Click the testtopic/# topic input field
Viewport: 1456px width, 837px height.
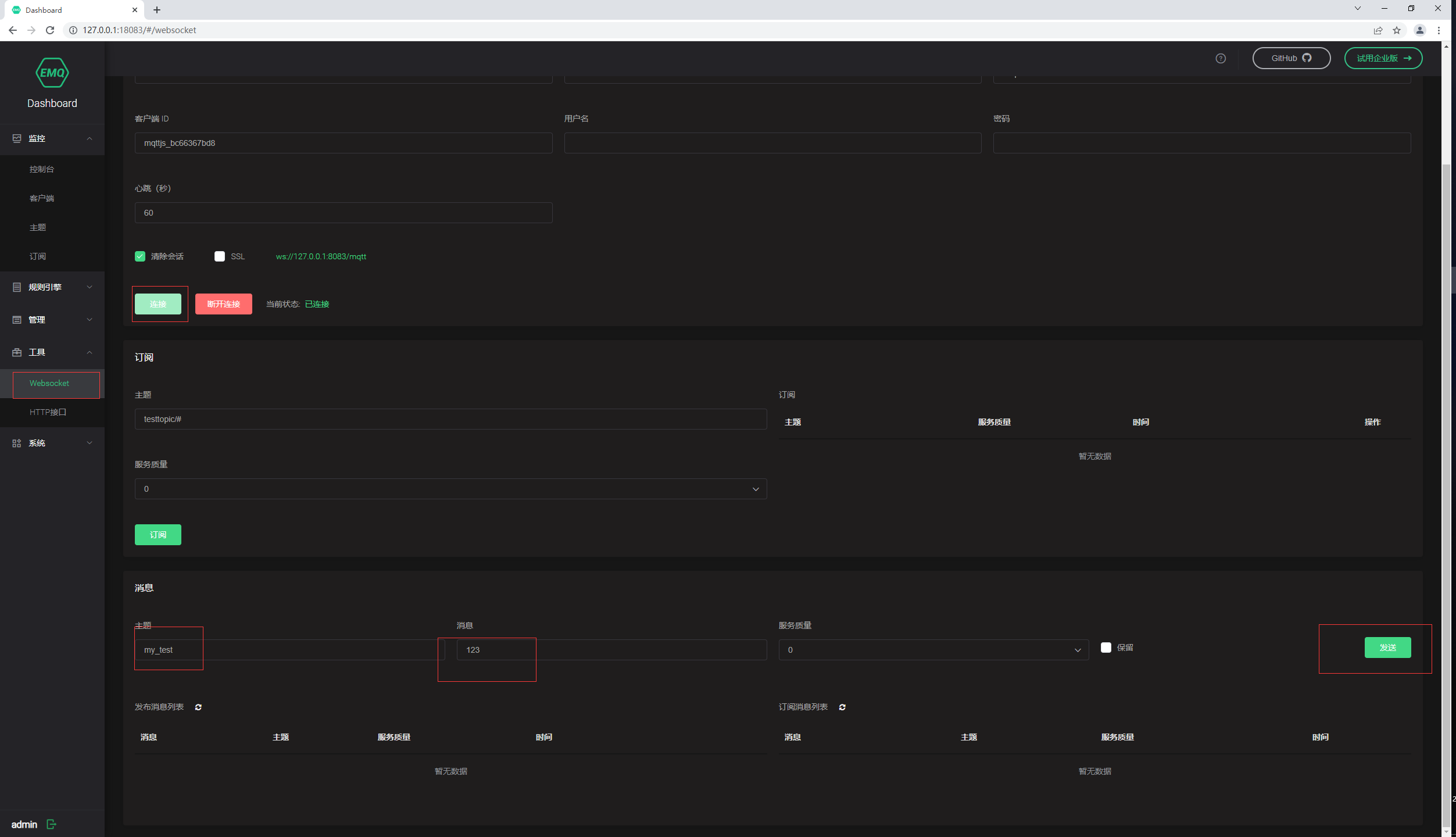[x=450, y=419]
